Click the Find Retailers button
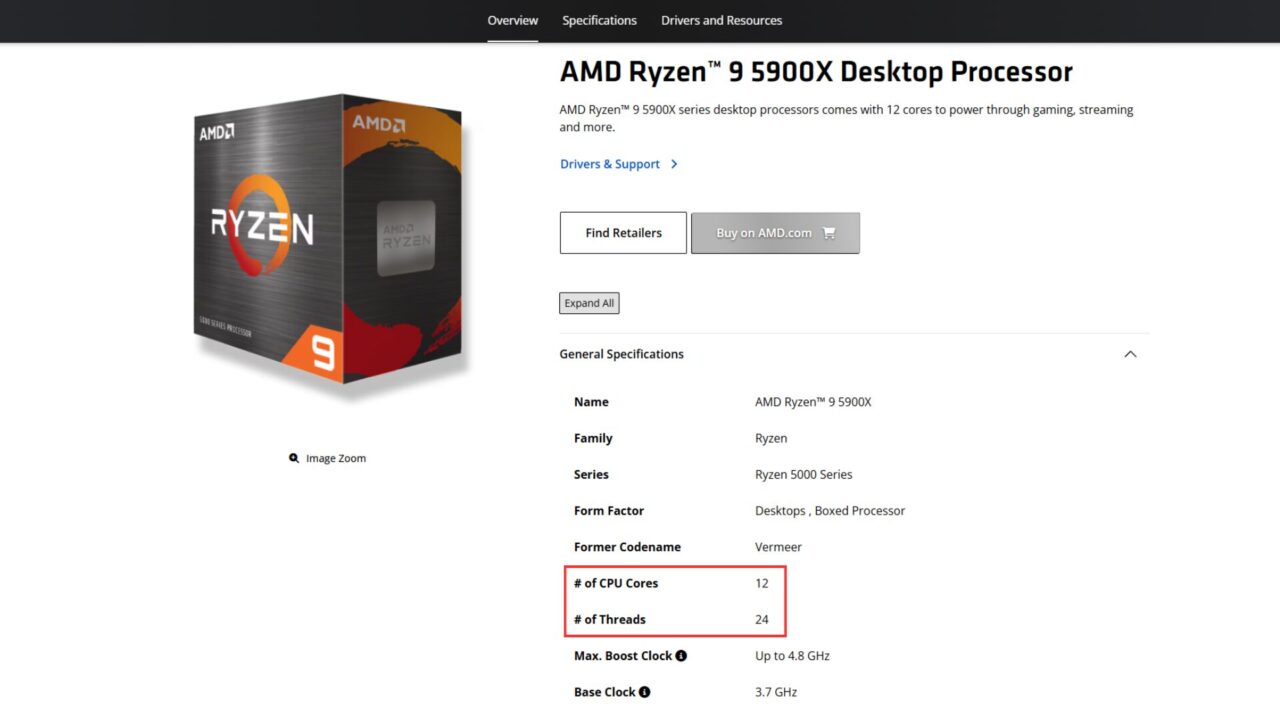Screen dimensions: 1280x720 point(622,232)
